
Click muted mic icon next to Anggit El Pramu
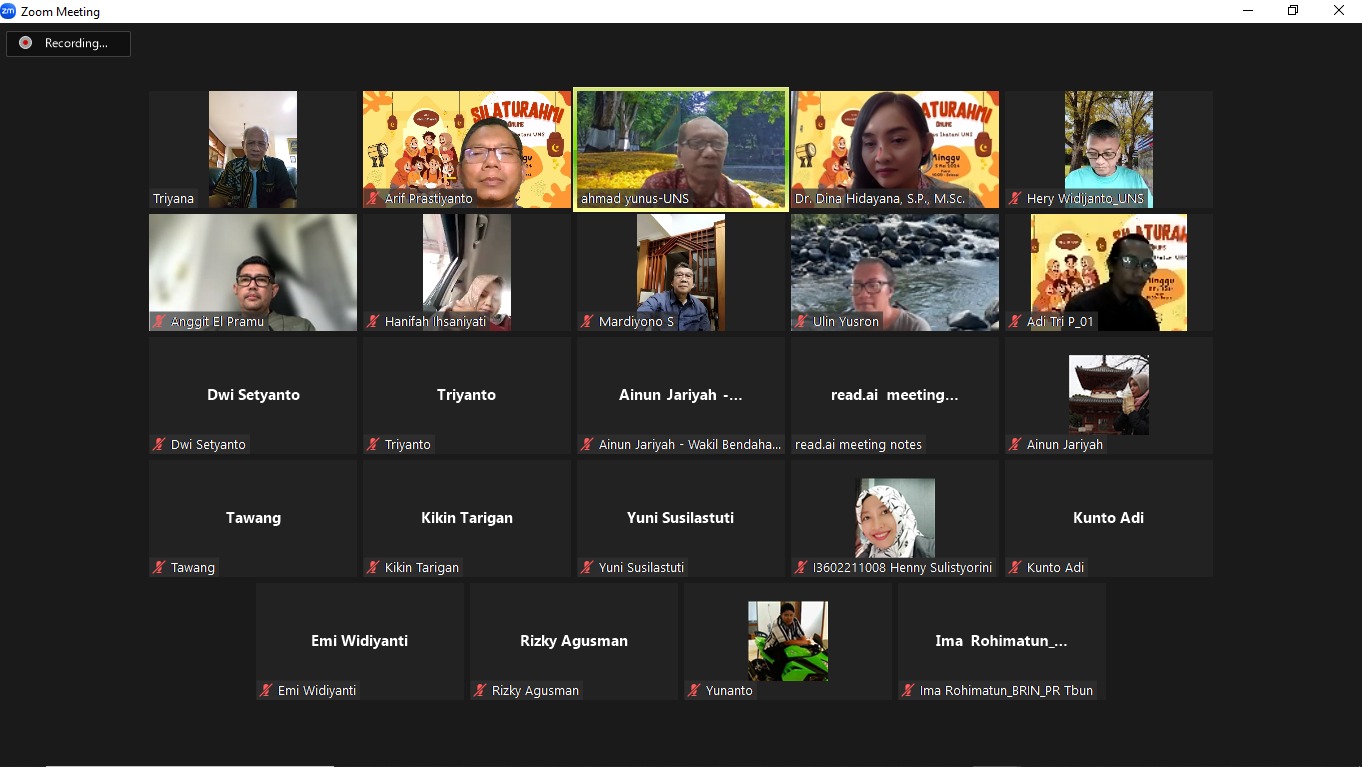point(159,322)
